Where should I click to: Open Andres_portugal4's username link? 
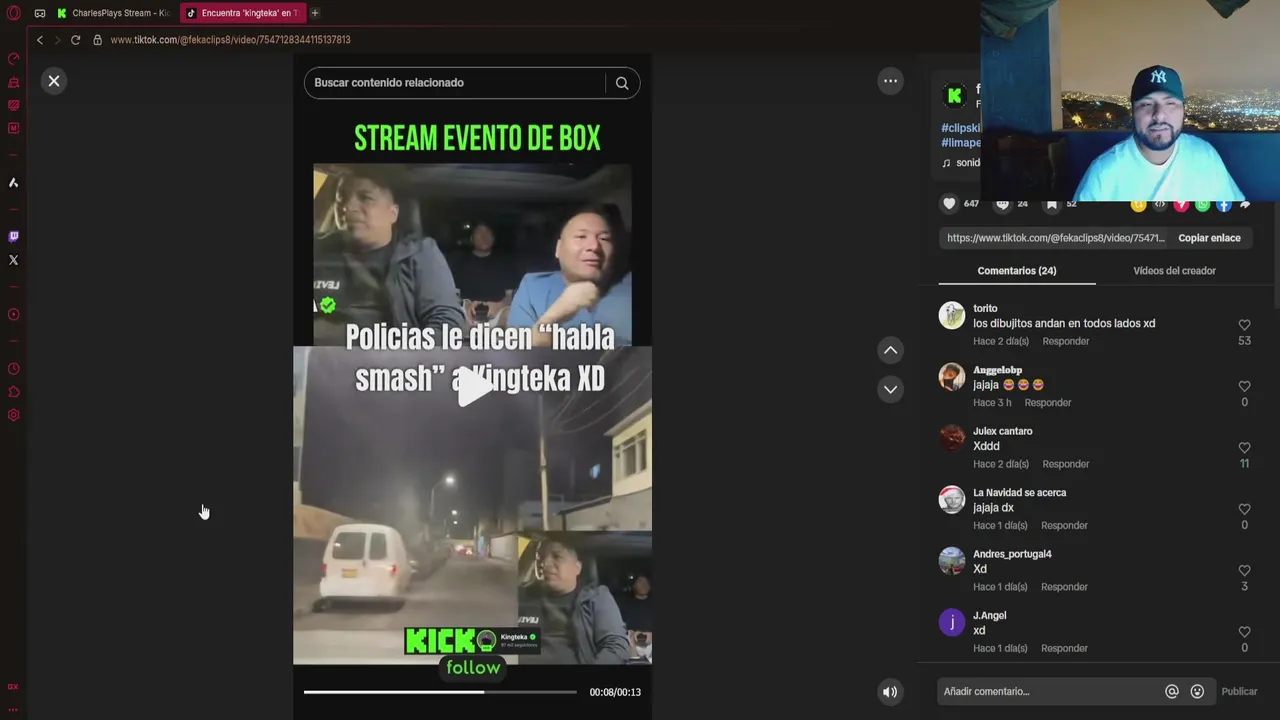tap(1012, 554)
